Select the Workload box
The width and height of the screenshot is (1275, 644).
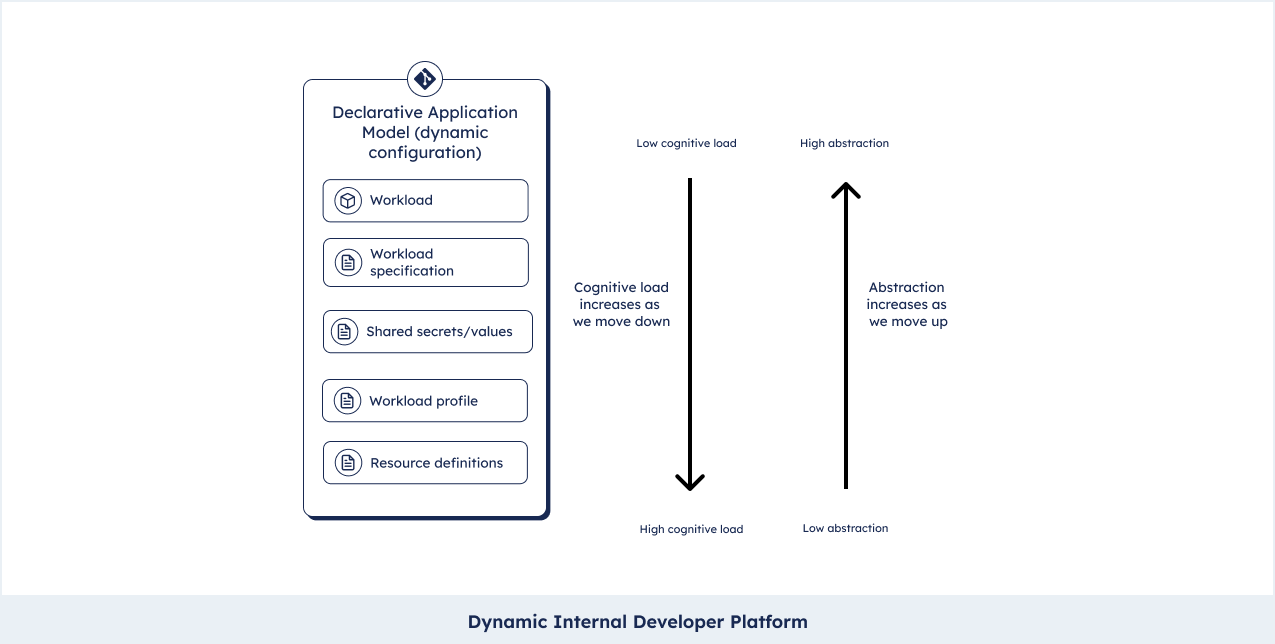425,201
